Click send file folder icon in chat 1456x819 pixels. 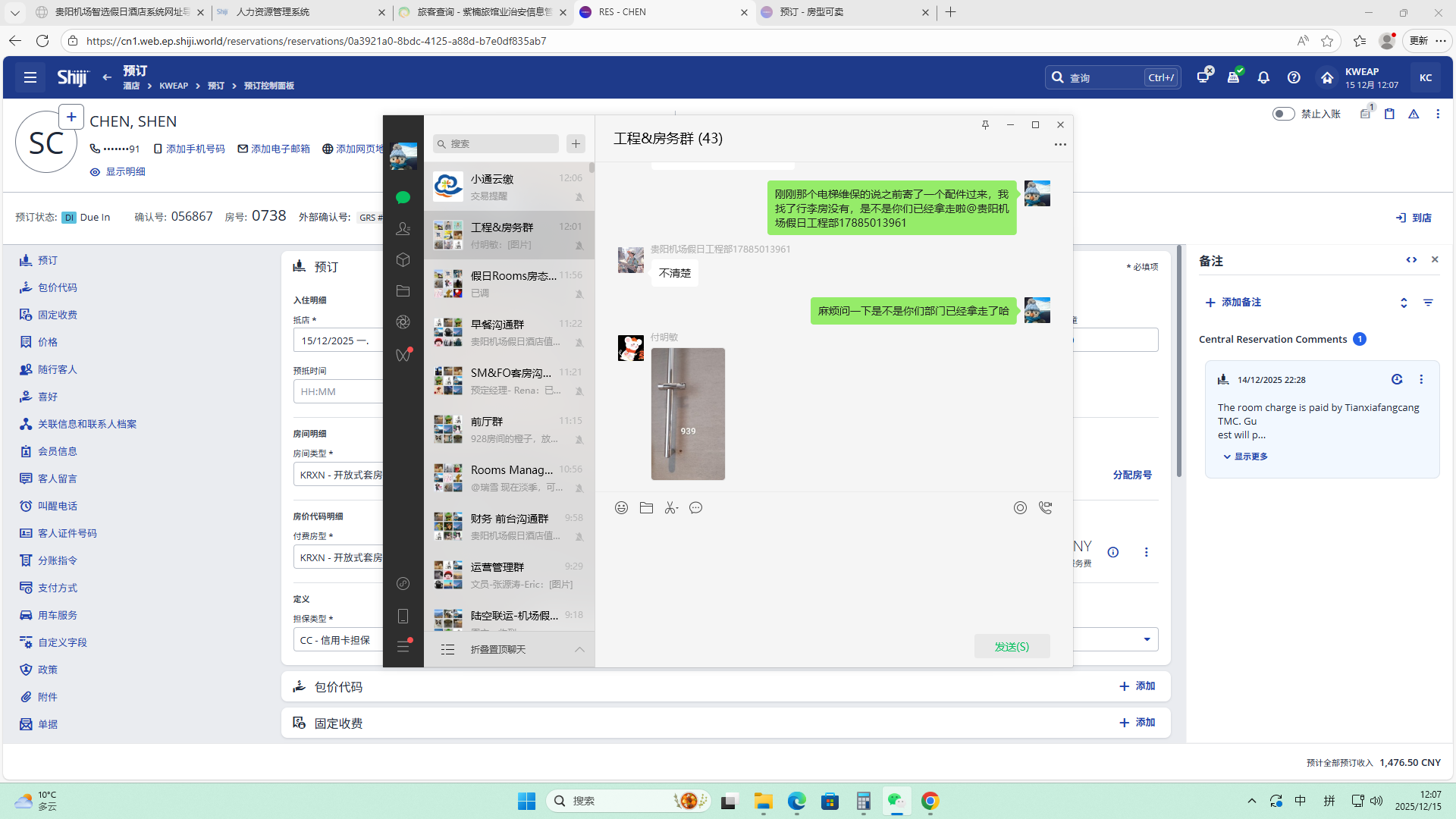point(646,508)
